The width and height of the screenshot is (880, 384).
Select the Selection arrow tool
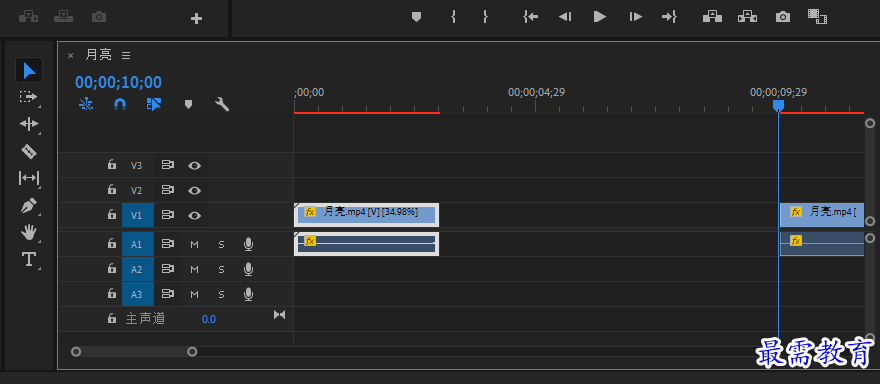coord(29,70)
